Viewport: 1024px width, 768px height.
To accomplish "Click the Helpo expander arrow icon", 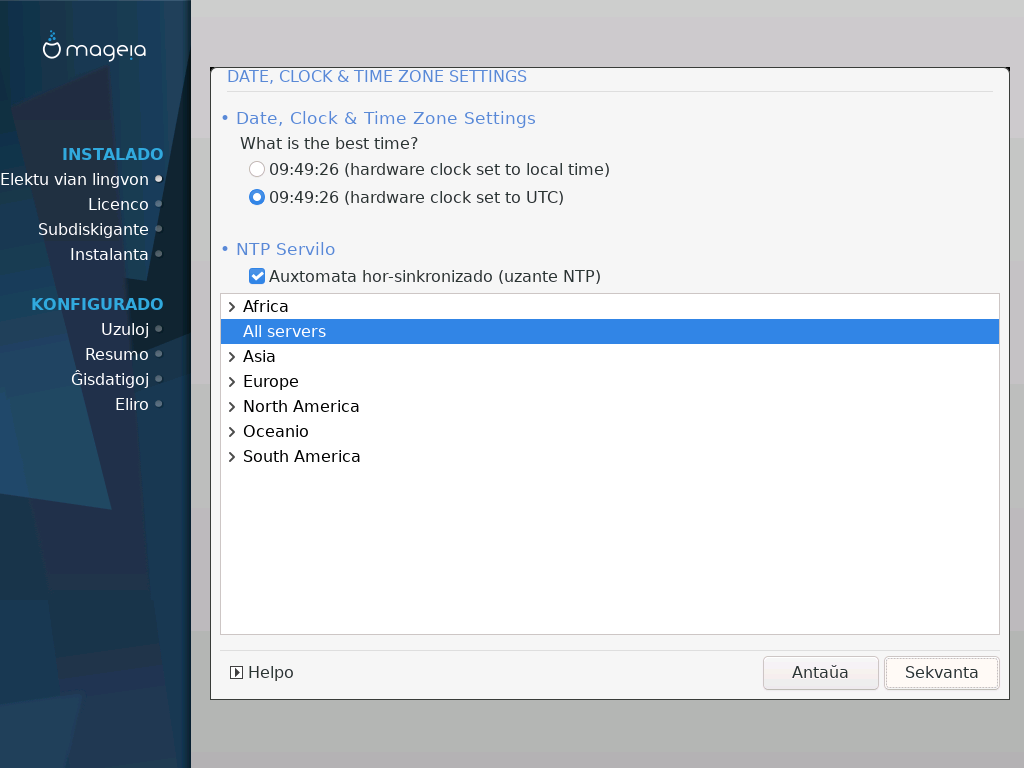I will (x=236, y=673).
